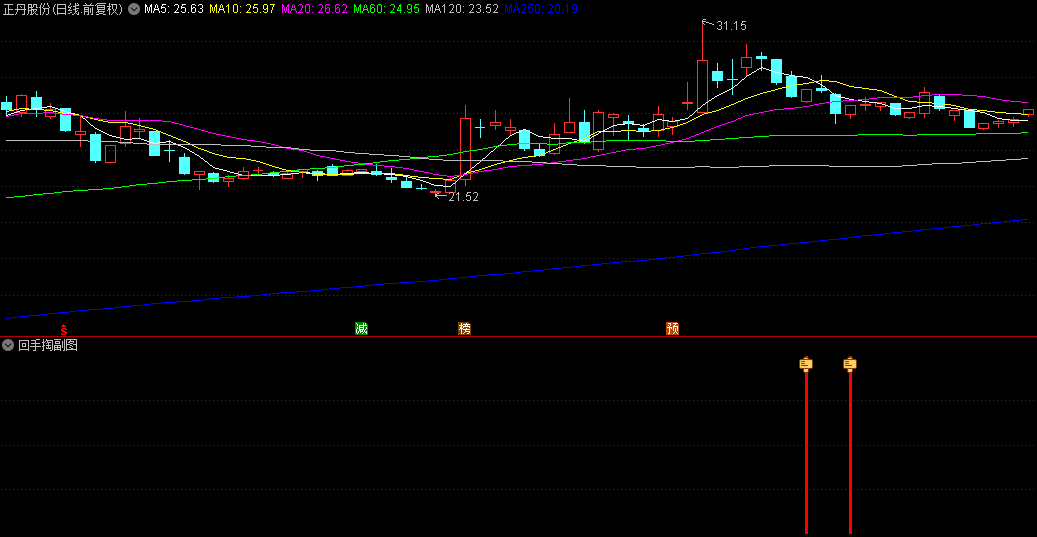The width and height of the screenshot is (1037, 537).
Task: Expand the 回手掏副图 indicator dropdown arrow
Action: [x=8, y=345]
